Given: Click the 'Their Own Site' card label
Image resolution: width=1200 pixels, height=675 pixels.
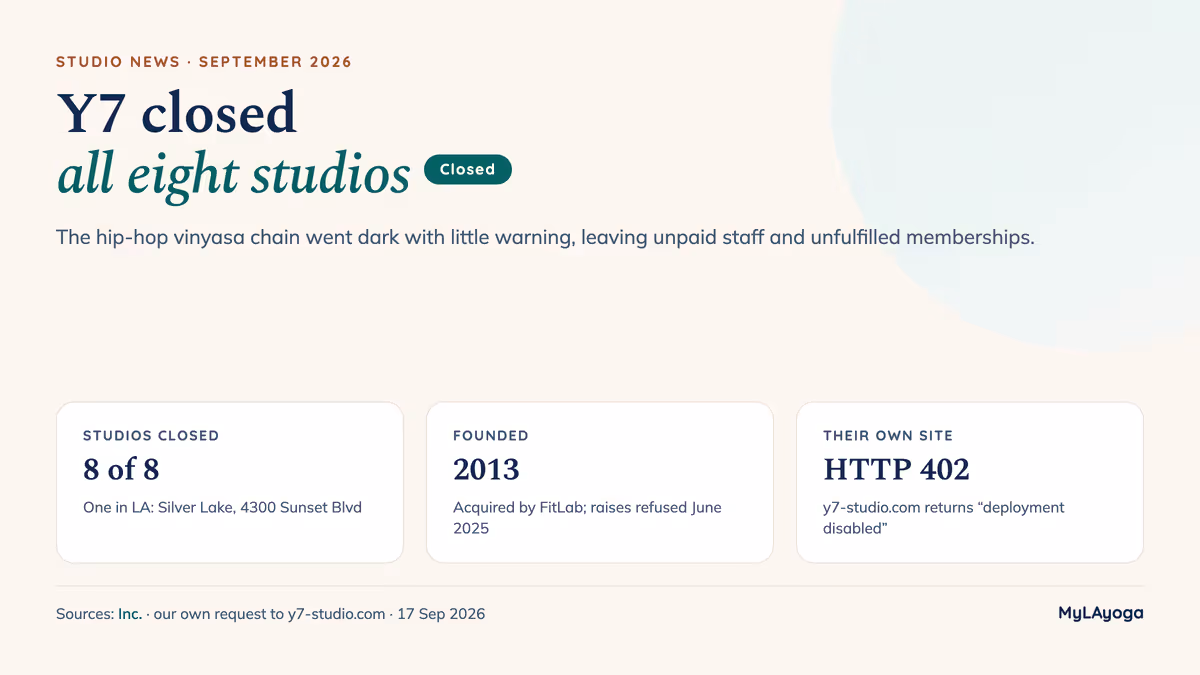Looking at the screenshot, I should click(x=888, y=436).
